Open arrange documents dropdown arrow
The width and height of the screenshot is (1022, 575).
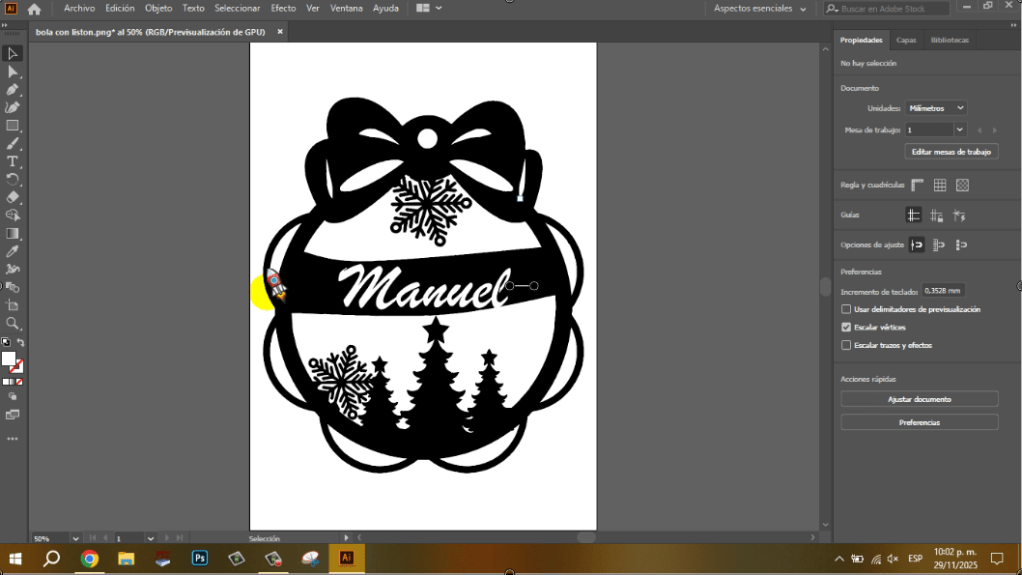click(x=439, y=8)
